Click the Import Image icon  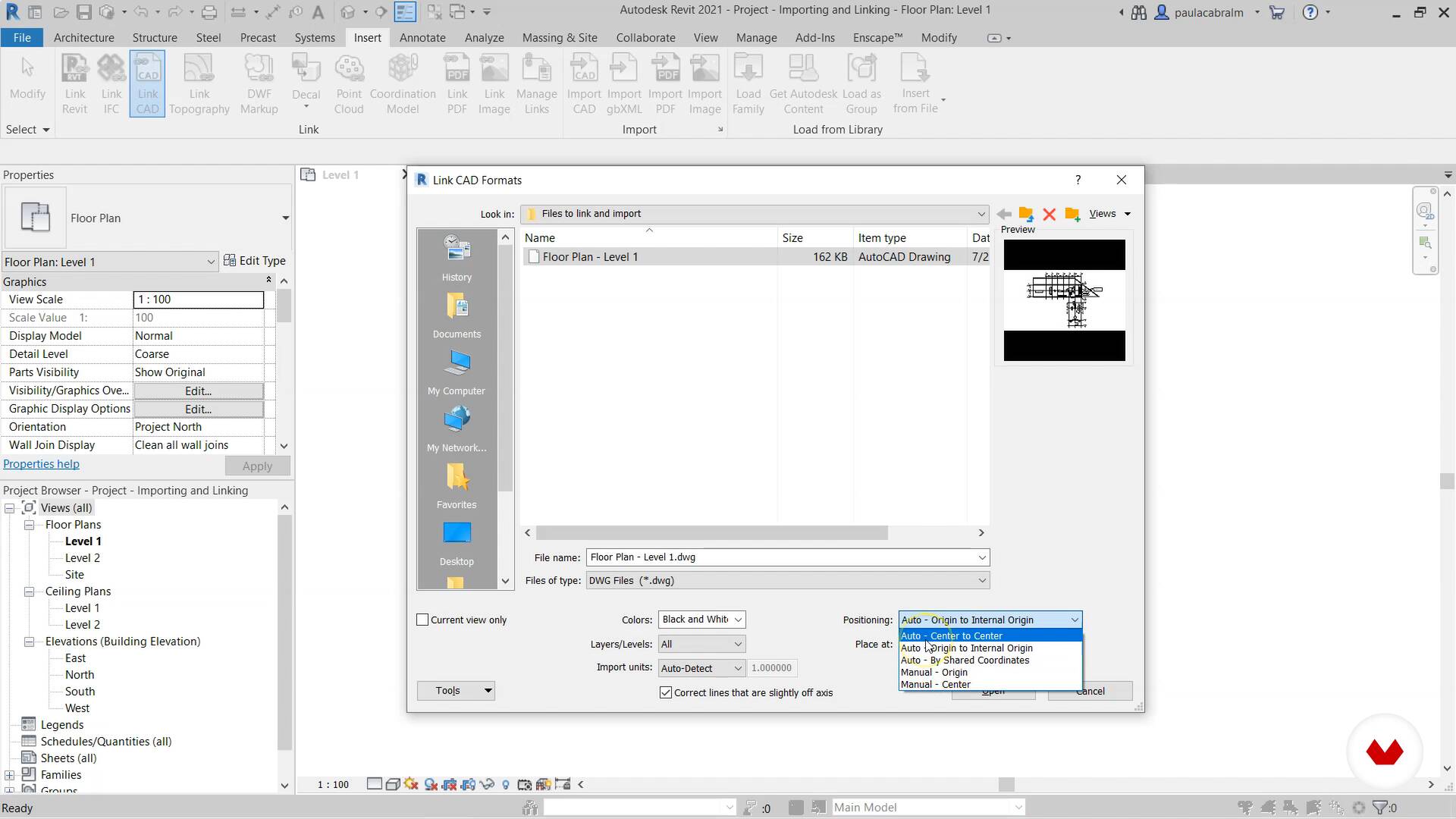tap(704, 84)
